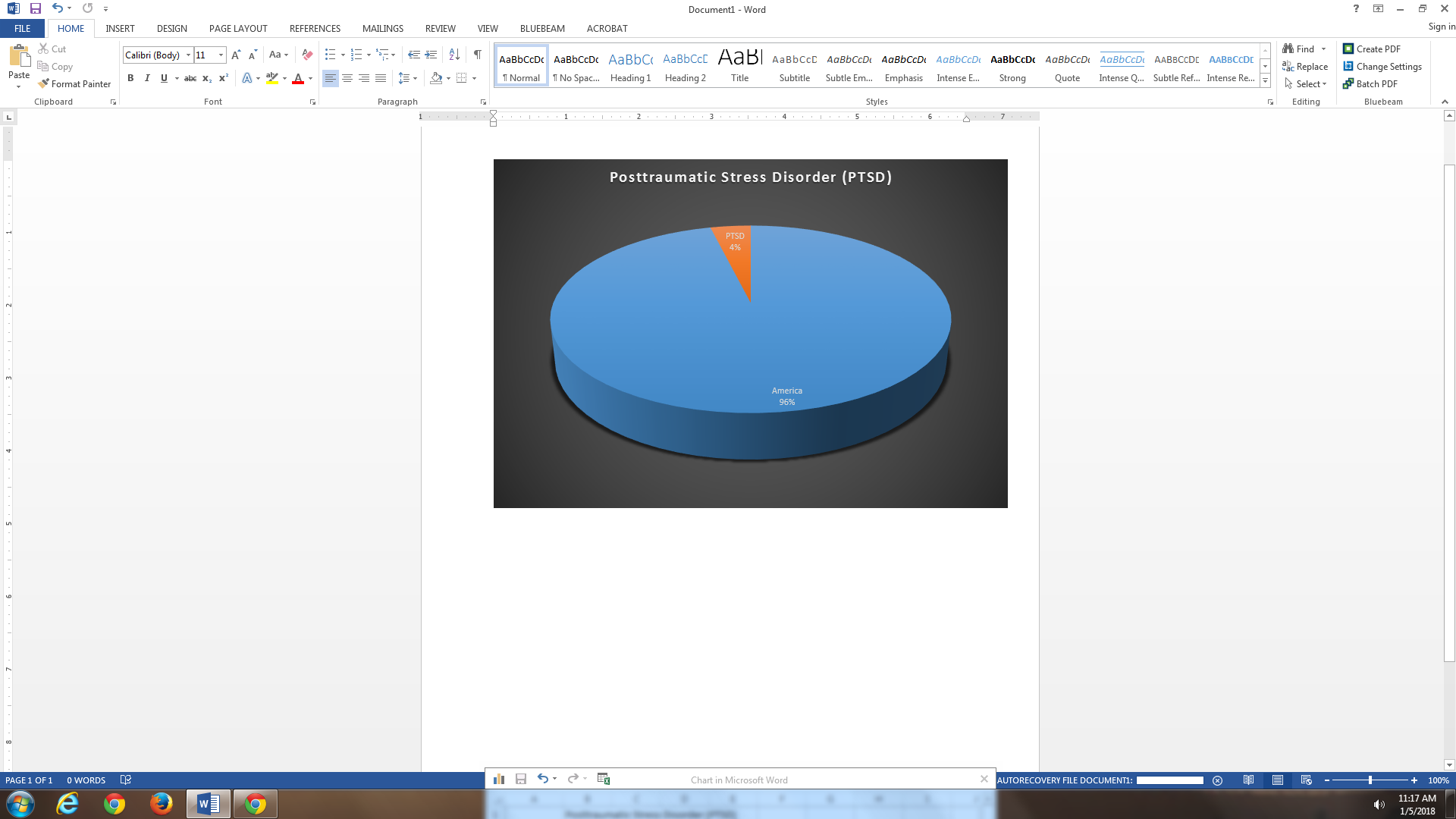Click the Increase Indent icon
The height and width of the screenshot is (819, 1456).
pyautogui.click(x=431, y=55)
